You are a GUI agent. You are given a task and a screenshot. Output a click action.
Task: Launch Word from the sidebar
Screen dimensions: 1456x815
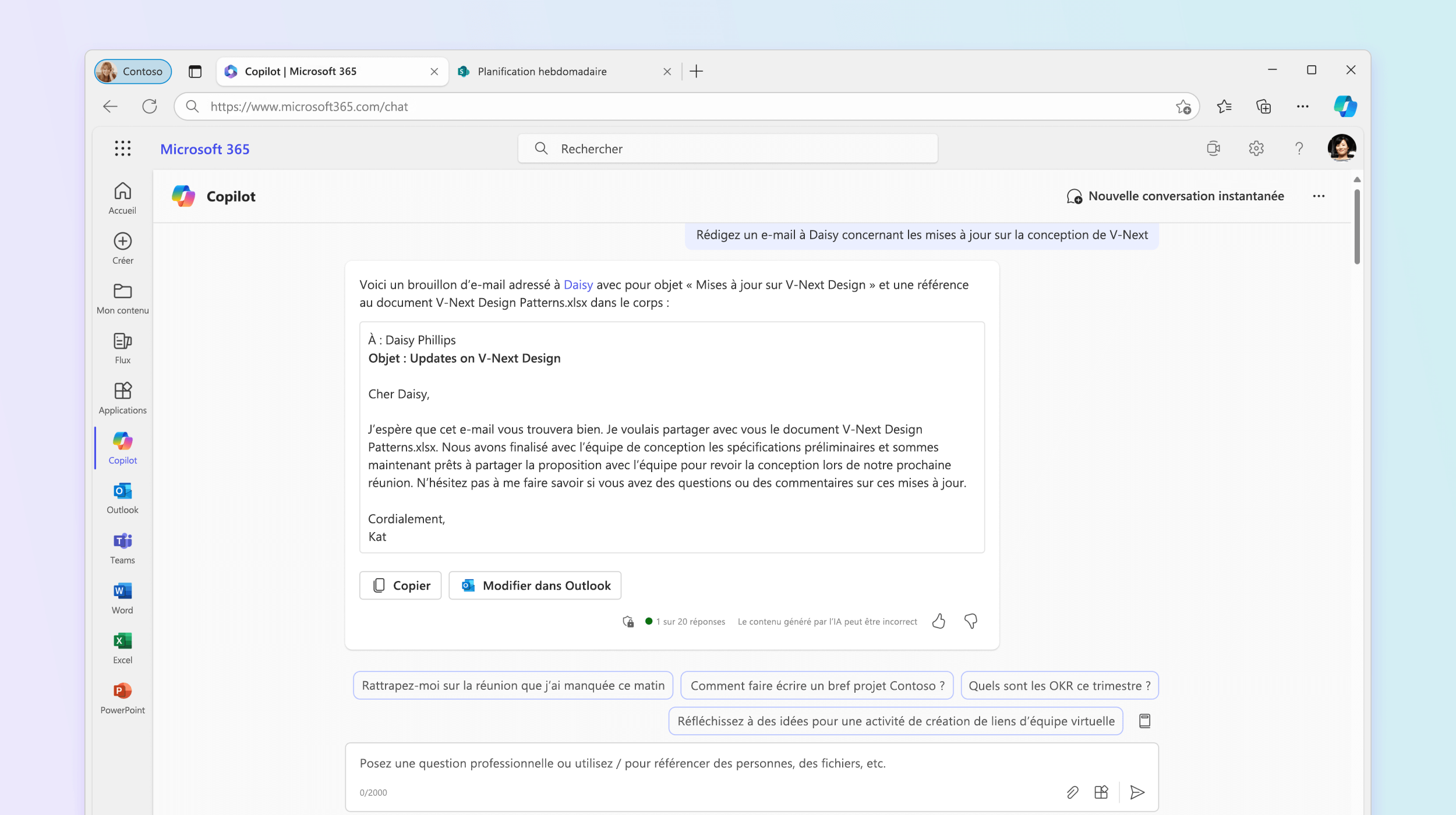[x=122, y=598]
